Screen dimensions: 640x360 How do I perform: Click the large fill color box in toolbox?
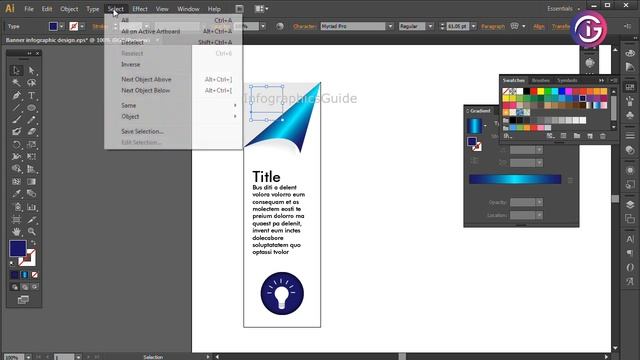[x=18, y=248]
